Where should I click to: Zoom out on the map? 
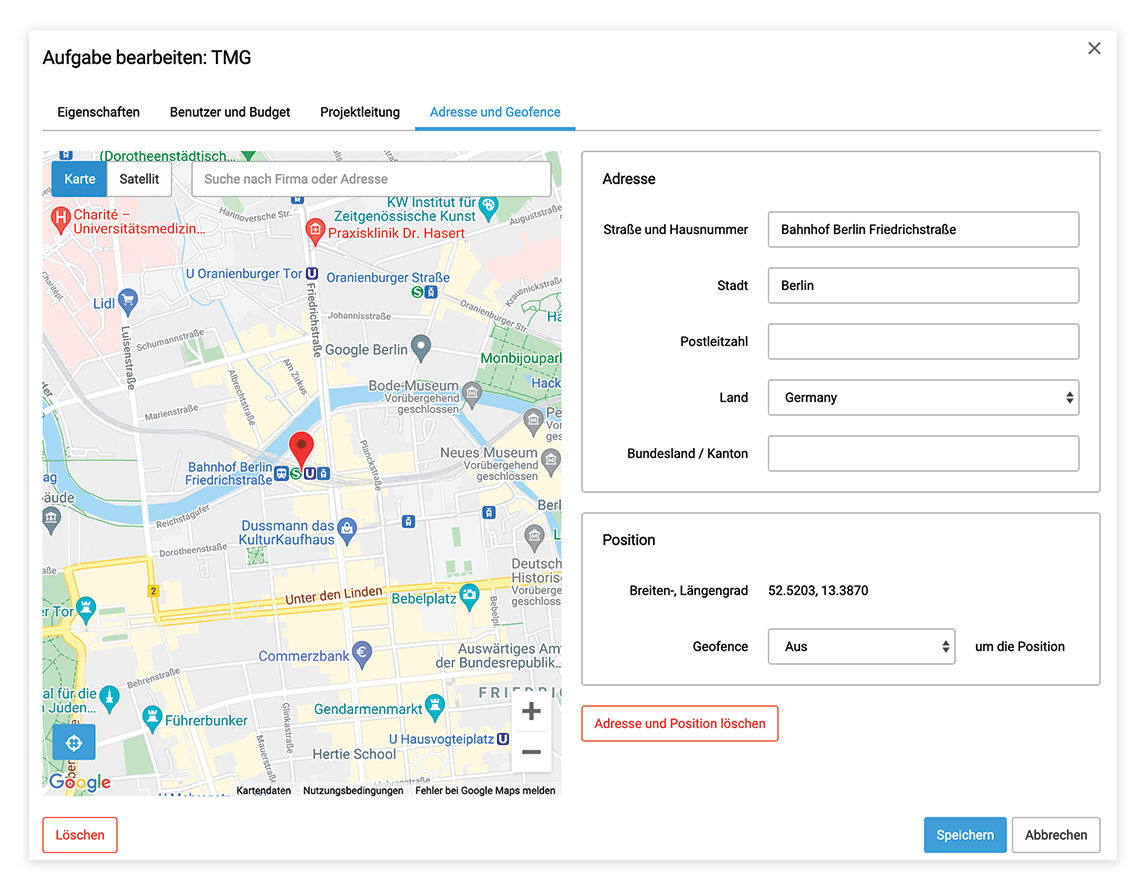tap(531, 752)
